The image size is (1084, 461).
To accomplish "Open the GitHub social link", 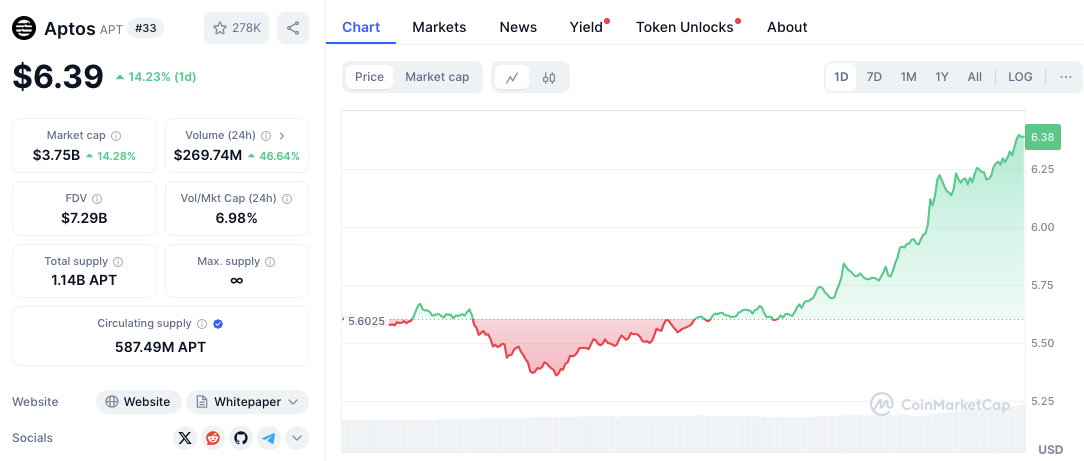I will [x=241, y=438].
